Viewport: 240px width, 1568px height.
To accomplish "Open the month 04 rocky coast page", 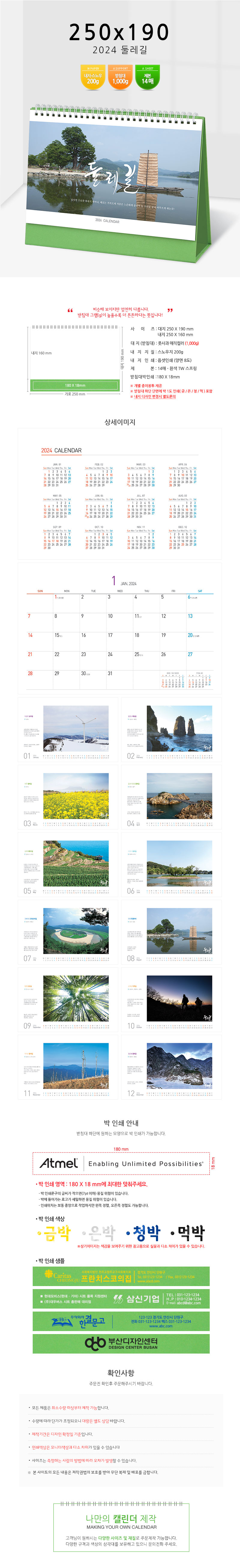I will click(x=171, y=797).
